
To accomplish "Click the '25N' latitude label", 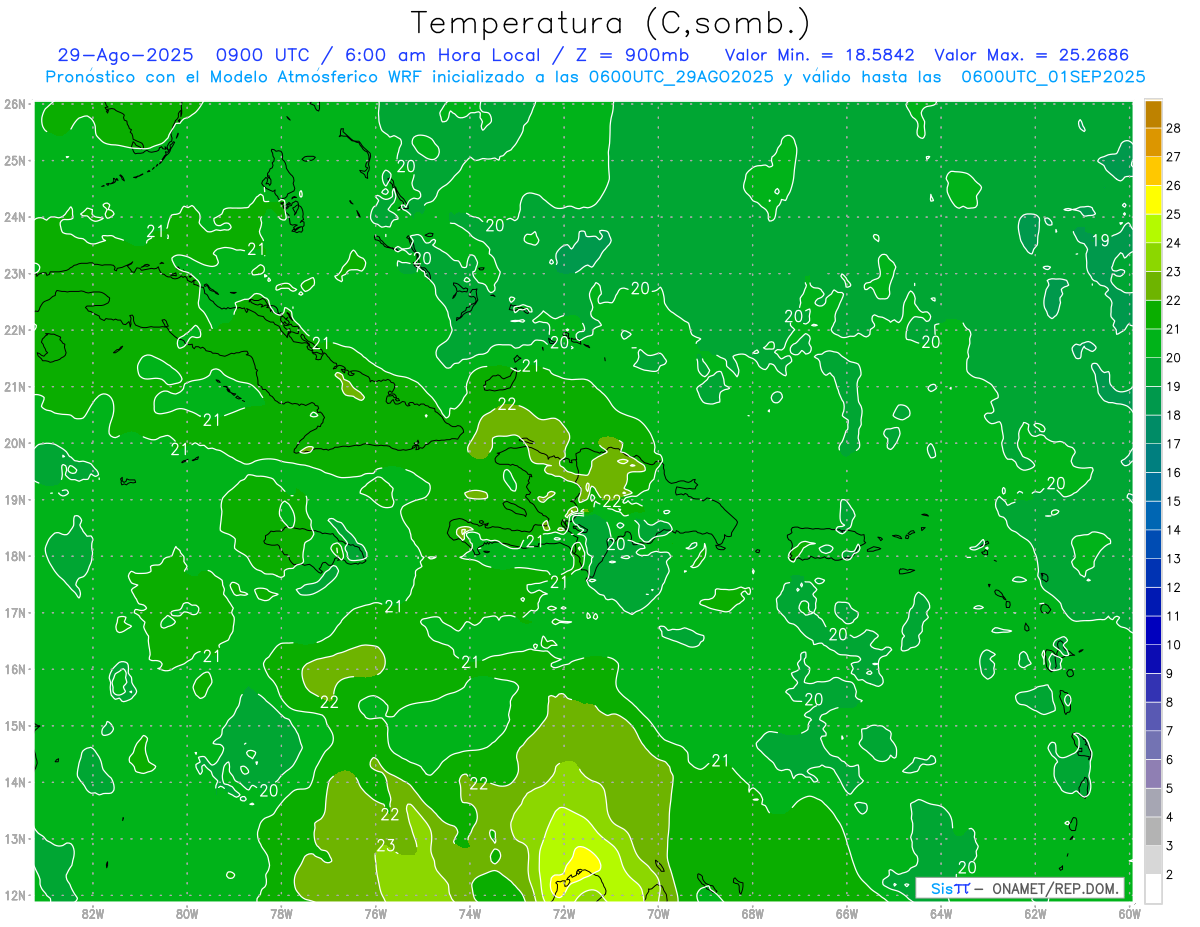I will (x=16, y=160).
